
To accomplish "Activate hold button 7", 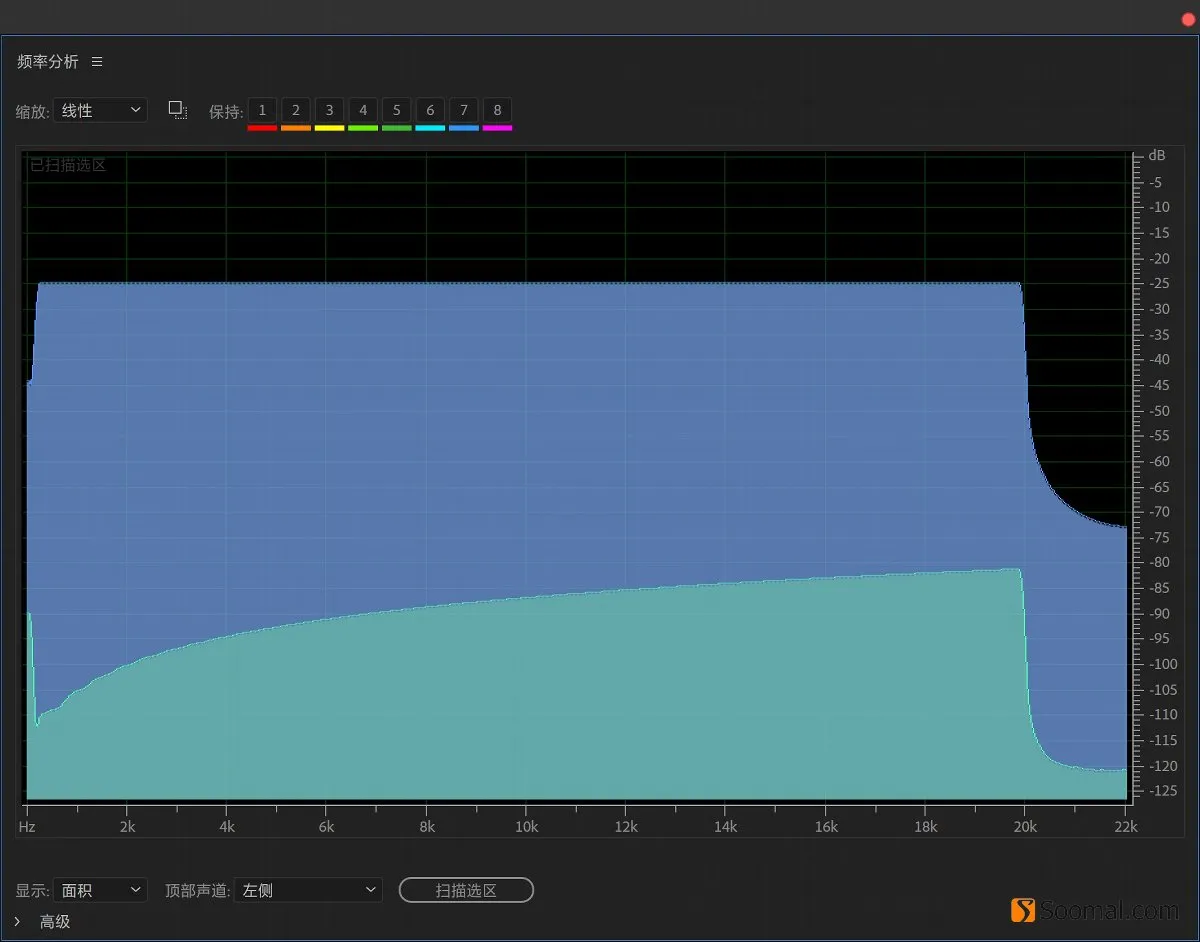I will (464, 110).
